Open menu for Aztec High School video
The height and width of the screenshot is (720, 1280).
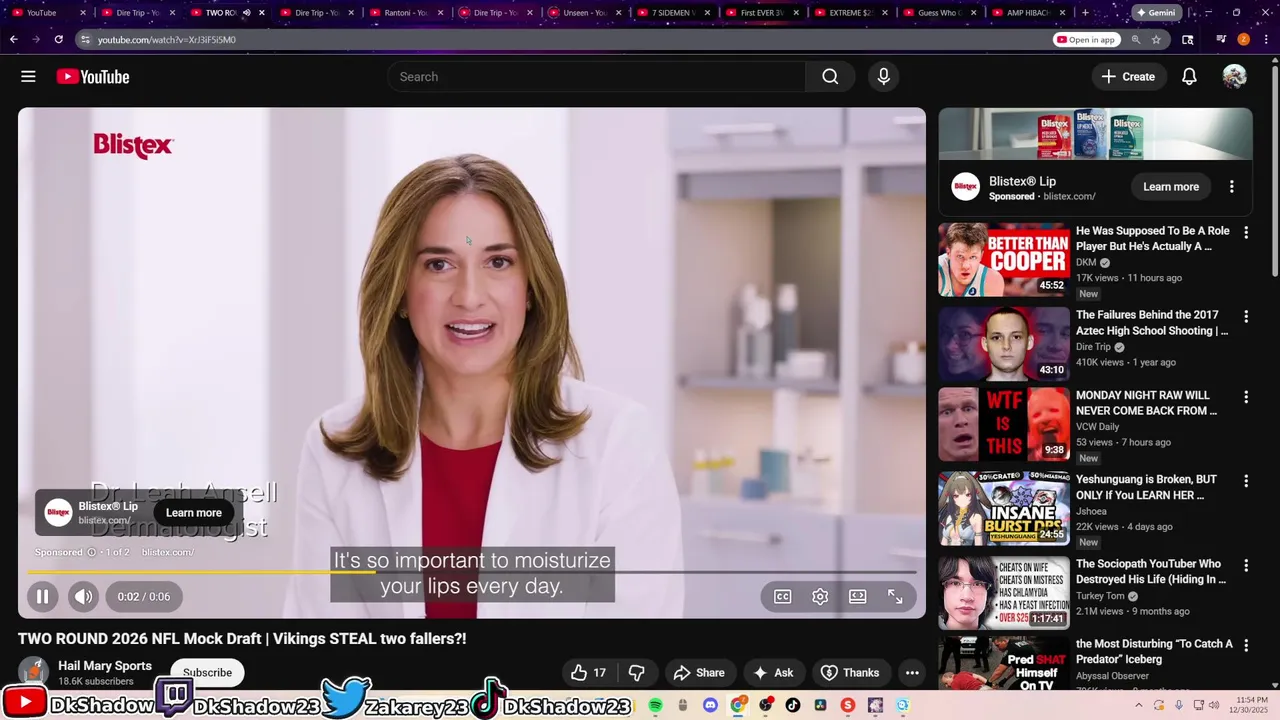pyautogui.click(x=1246, y=316)
